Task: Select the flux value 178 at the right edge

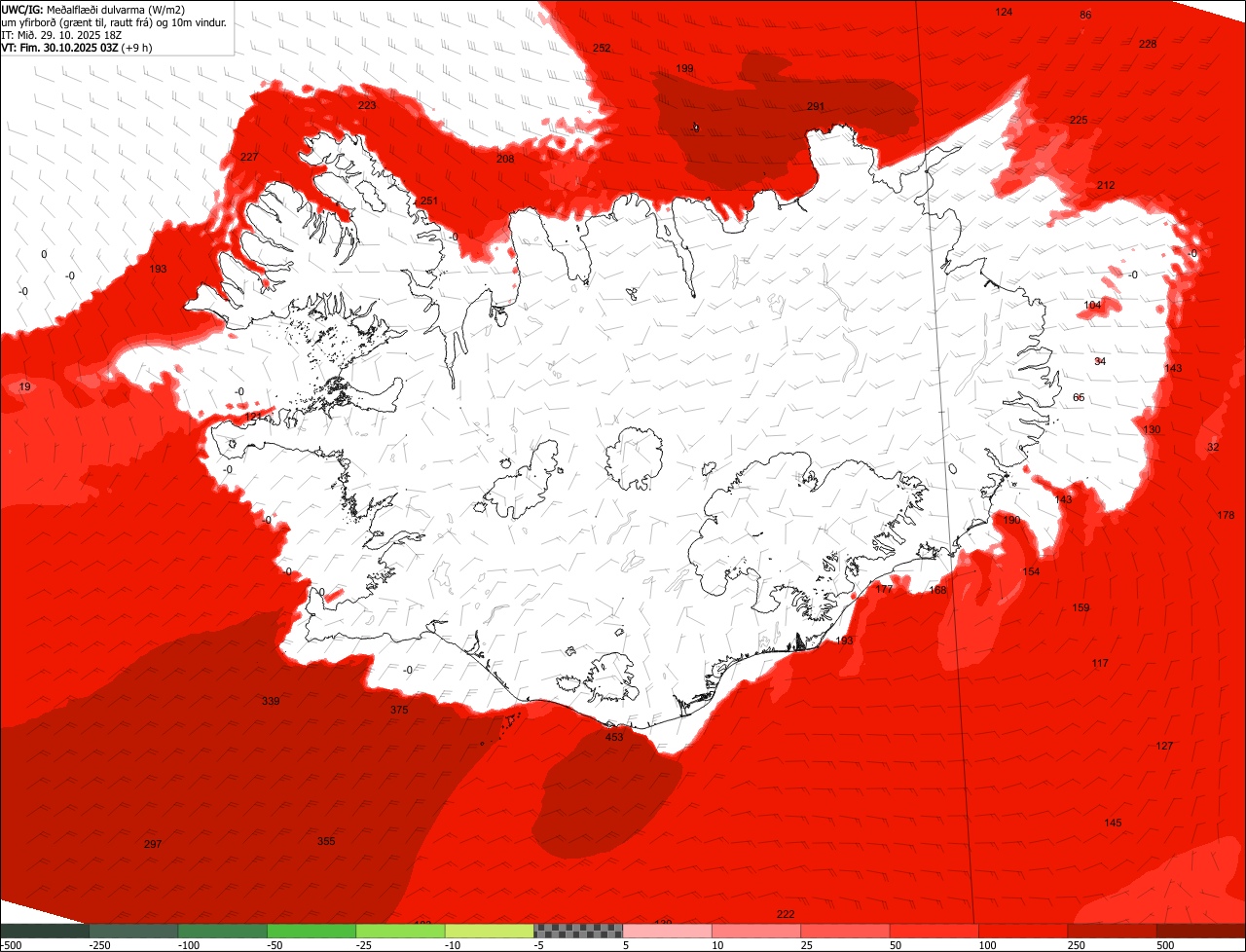Action: pos(1226,516)
